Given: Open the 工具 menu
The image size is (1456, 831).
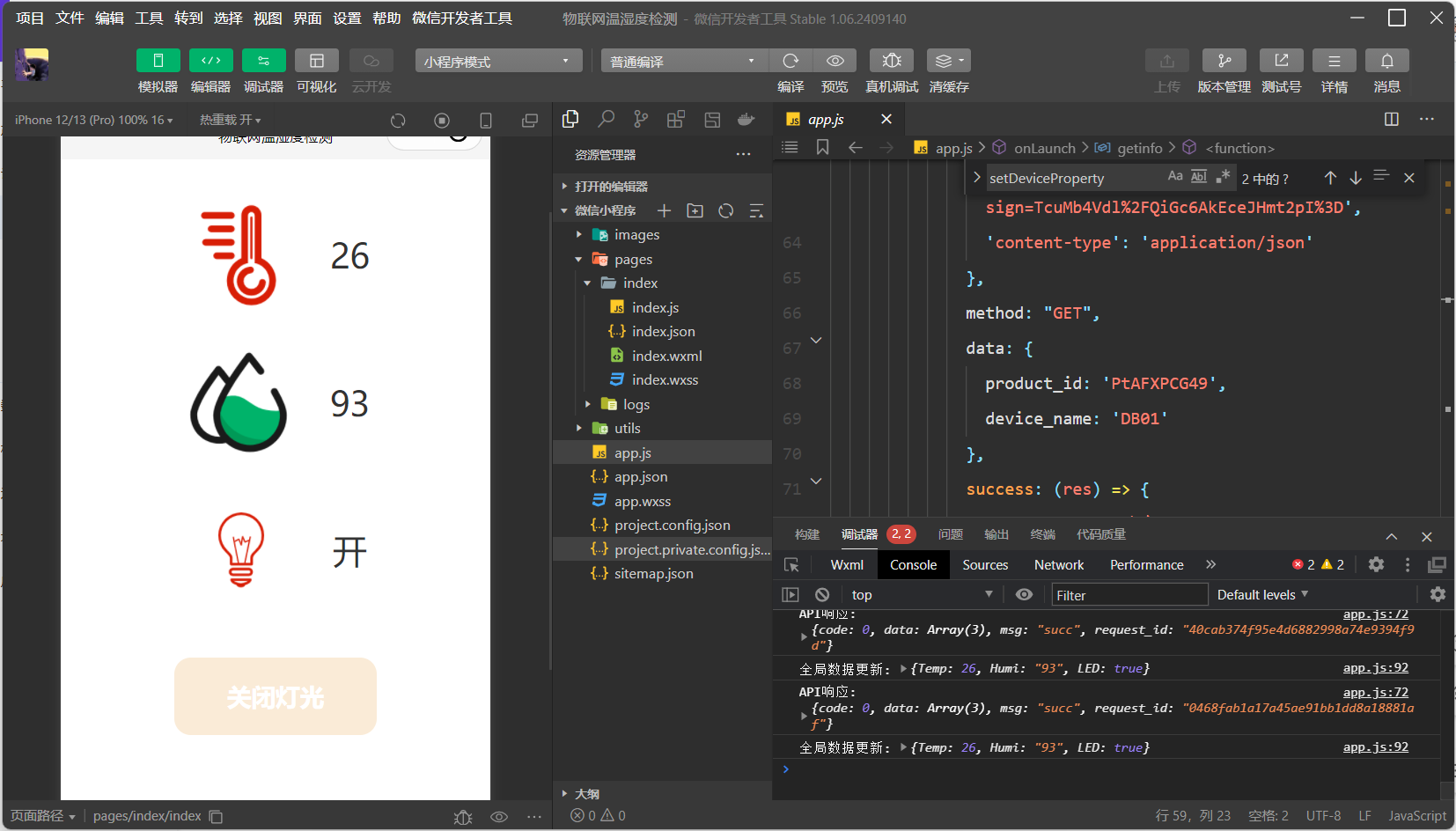Looking at the screenshot, I should (x=149, y=18).
